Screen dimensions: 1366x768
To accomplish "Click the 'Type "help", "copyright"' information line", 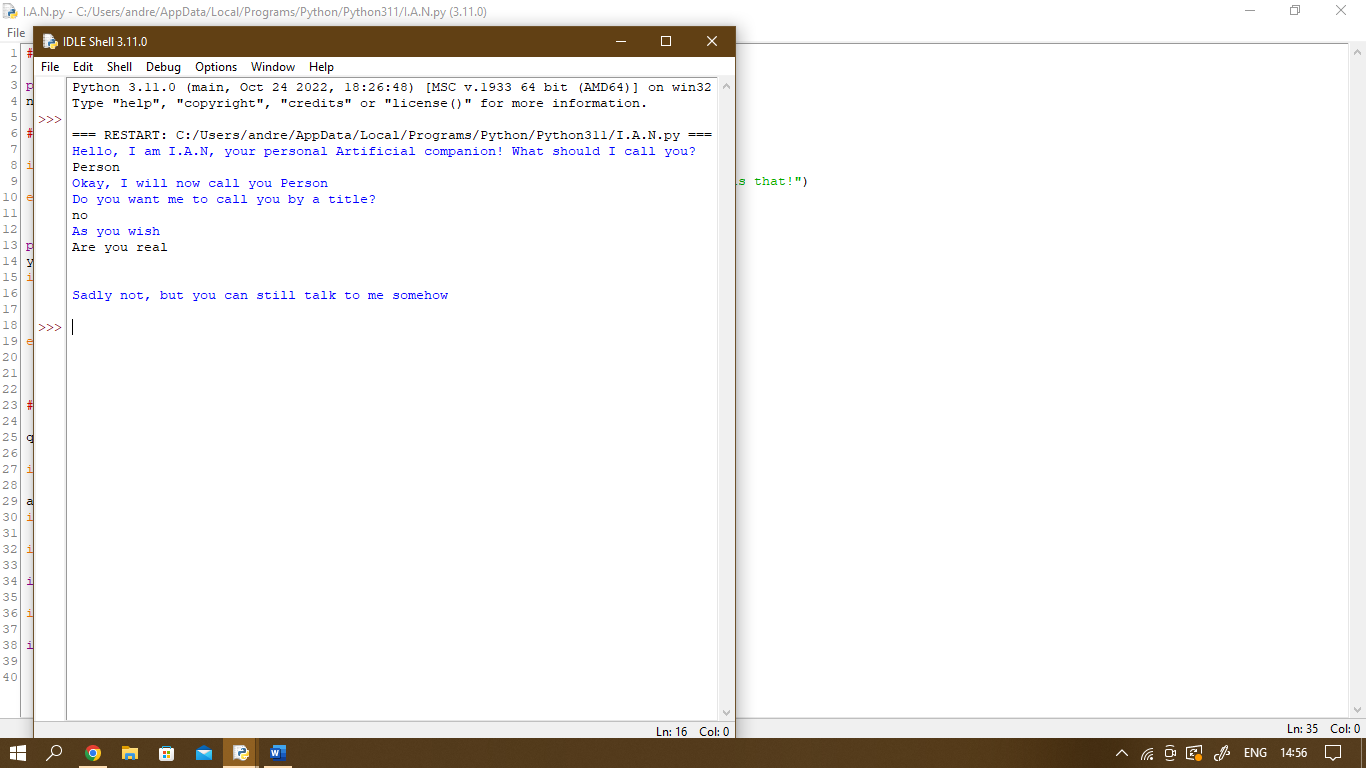I will coord(360,103).
